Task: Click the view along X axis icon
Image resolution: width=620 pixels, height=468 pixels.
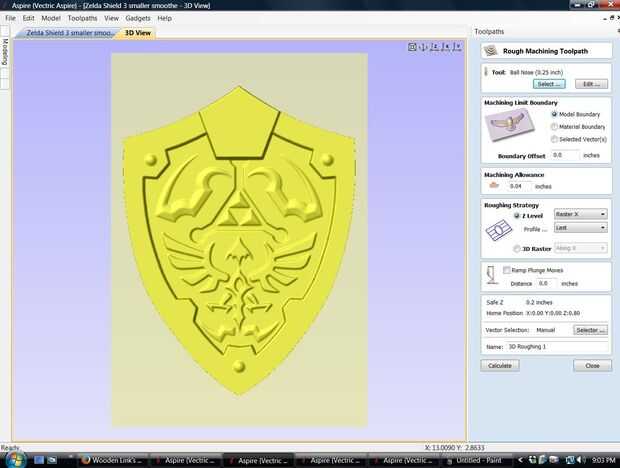Action: (x=446, y=47)
